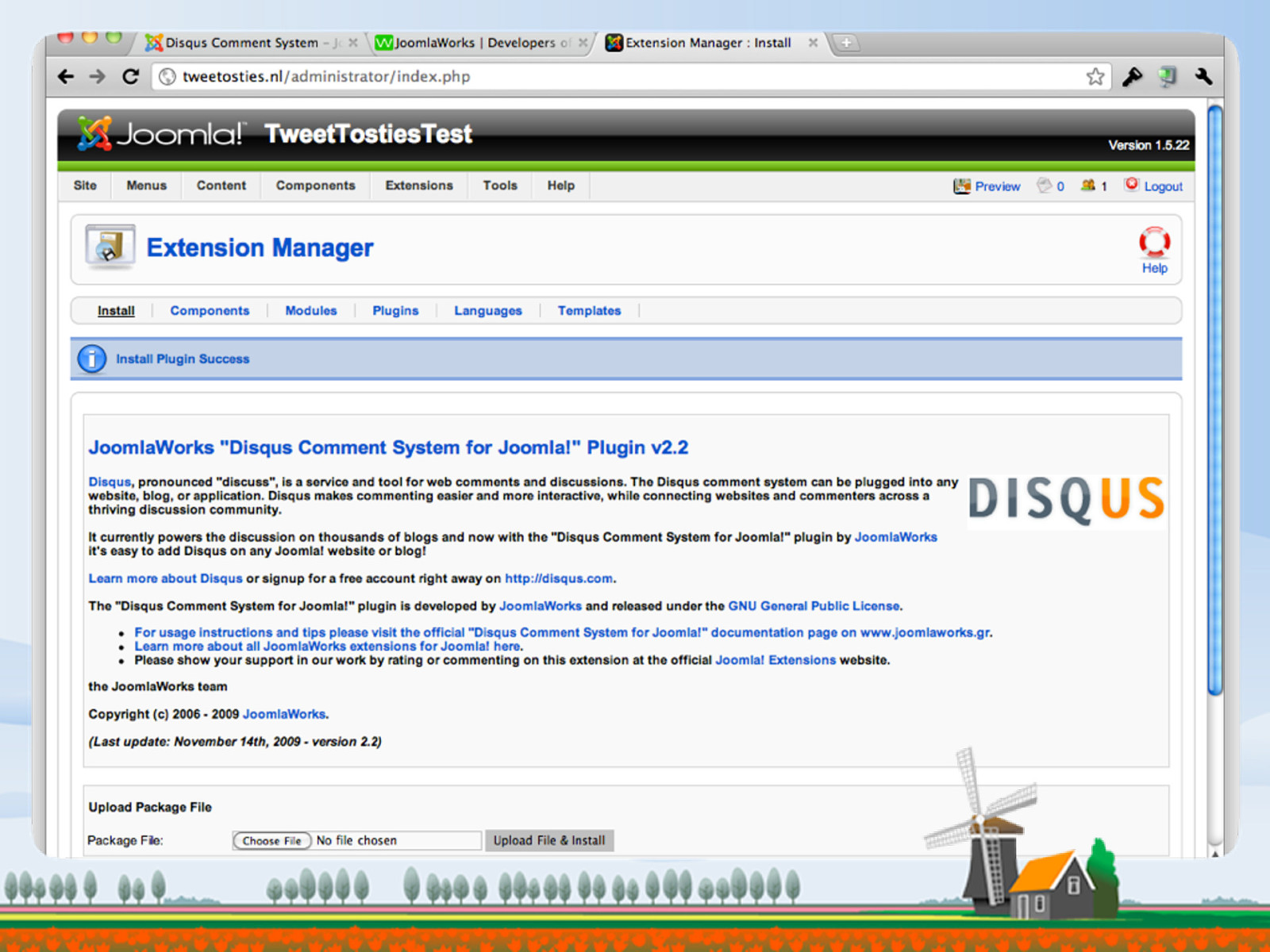Screen dimensions: 1270x952
Task: Open Help via the lifebuoy icon
Action: click(1154, 242)
